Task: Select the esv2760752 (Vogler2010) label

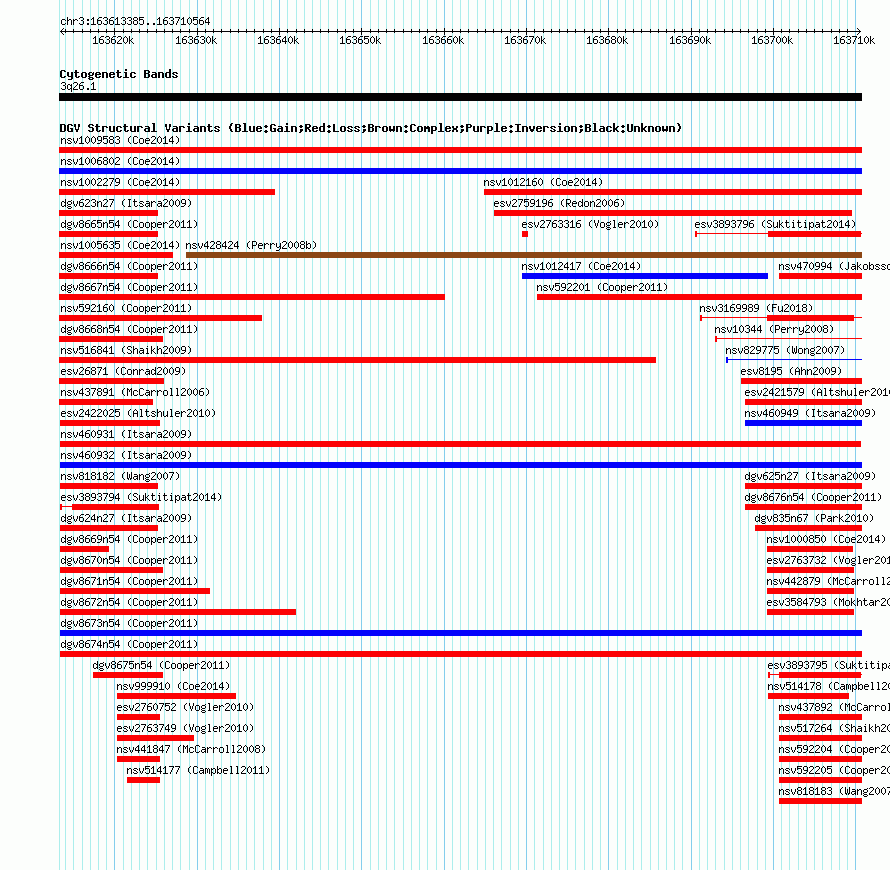Action: click(x=185, y=707)
